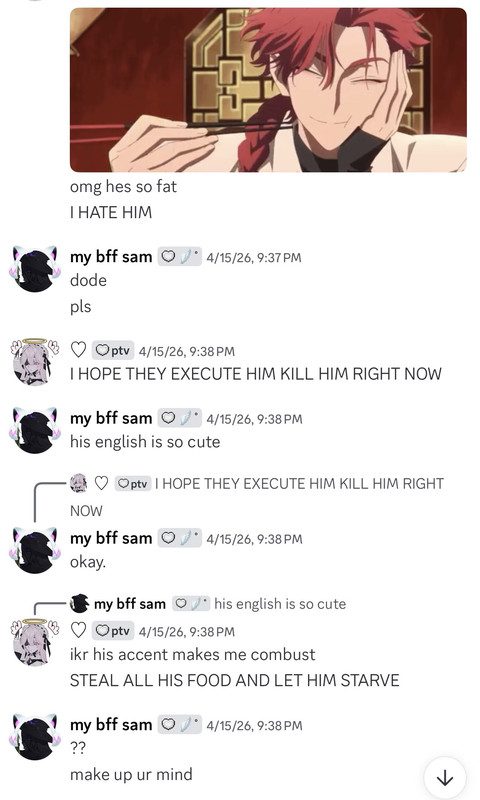Jump to latest messages with down arrow button
Viewport: 480px width, 800px height.
(x=445, y=778)
